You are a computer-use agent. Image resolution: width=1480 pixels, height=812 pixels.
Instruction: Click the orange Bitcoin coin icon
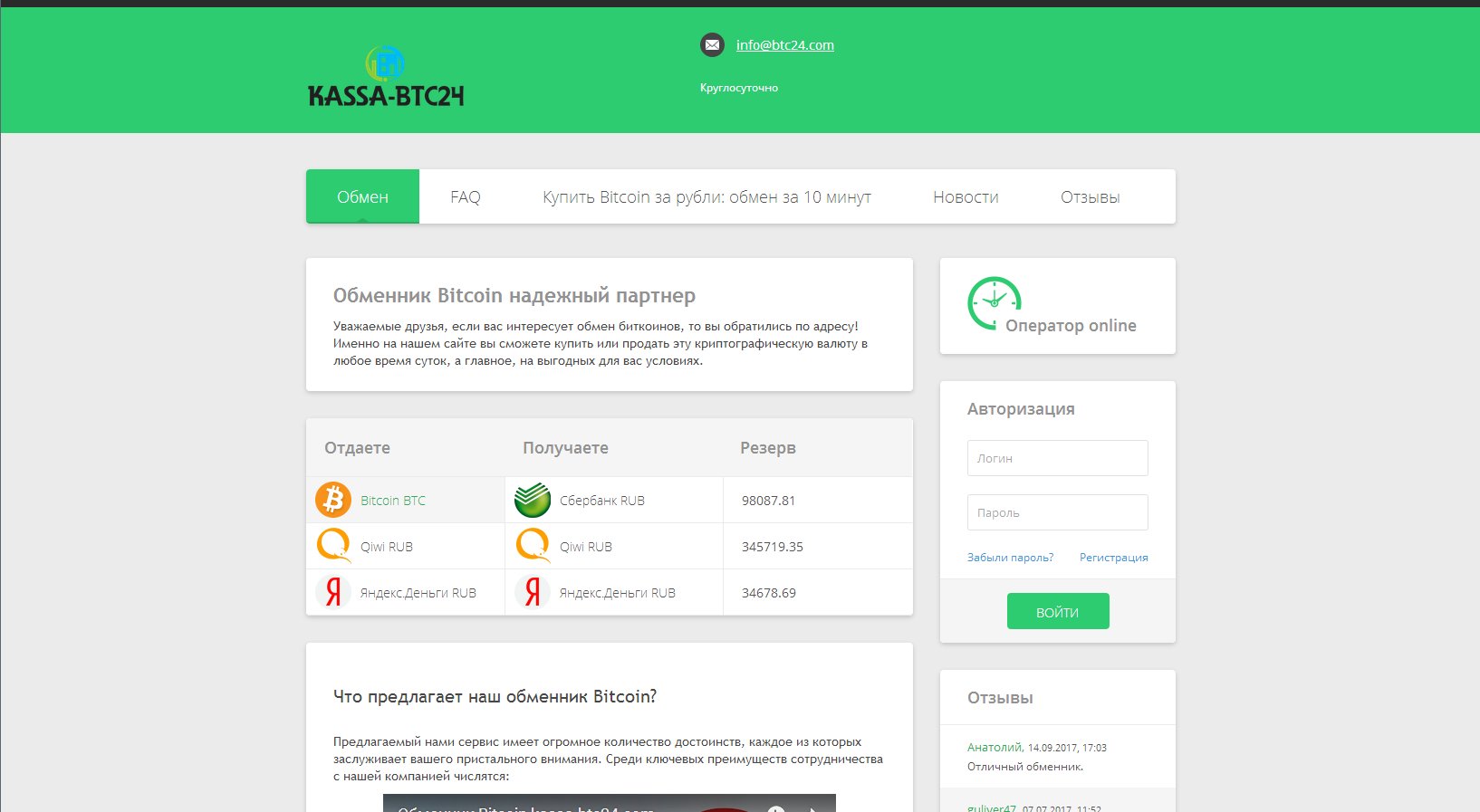pos(333,500)
